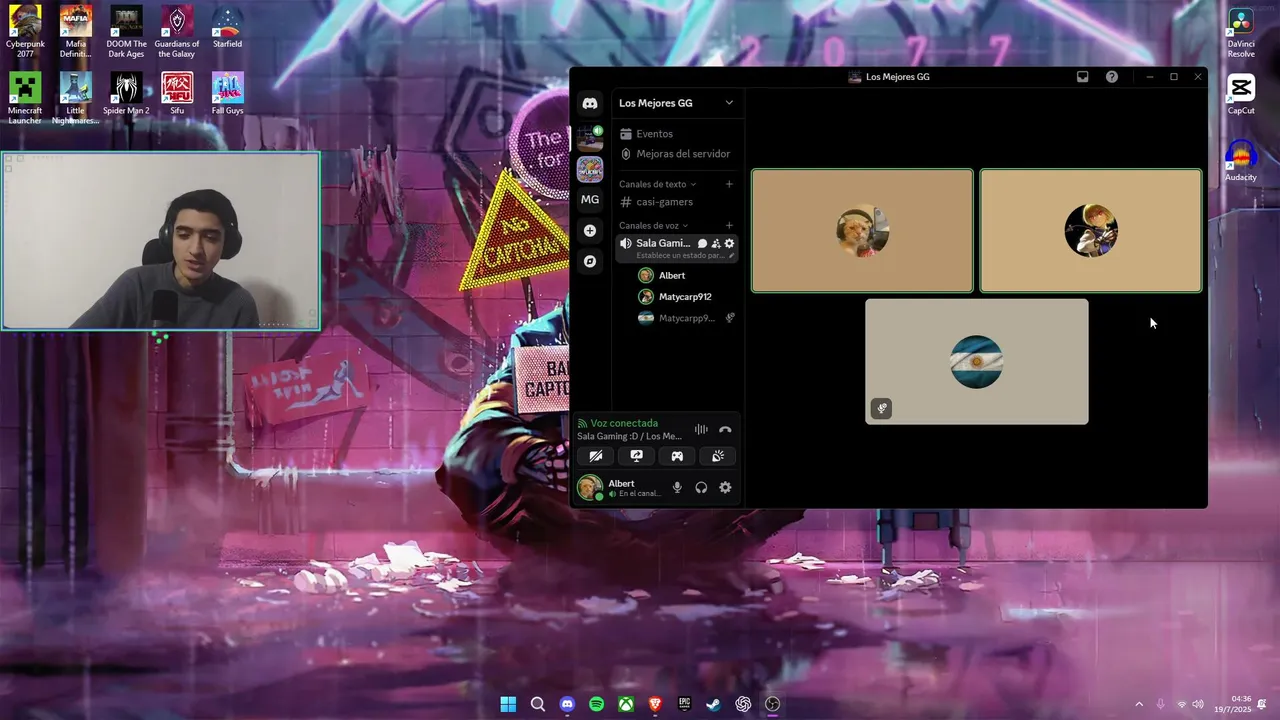Edit Sala Gaming channel settings gear
This screenshot has height=720, width=1280.
[x=729, y=243]
